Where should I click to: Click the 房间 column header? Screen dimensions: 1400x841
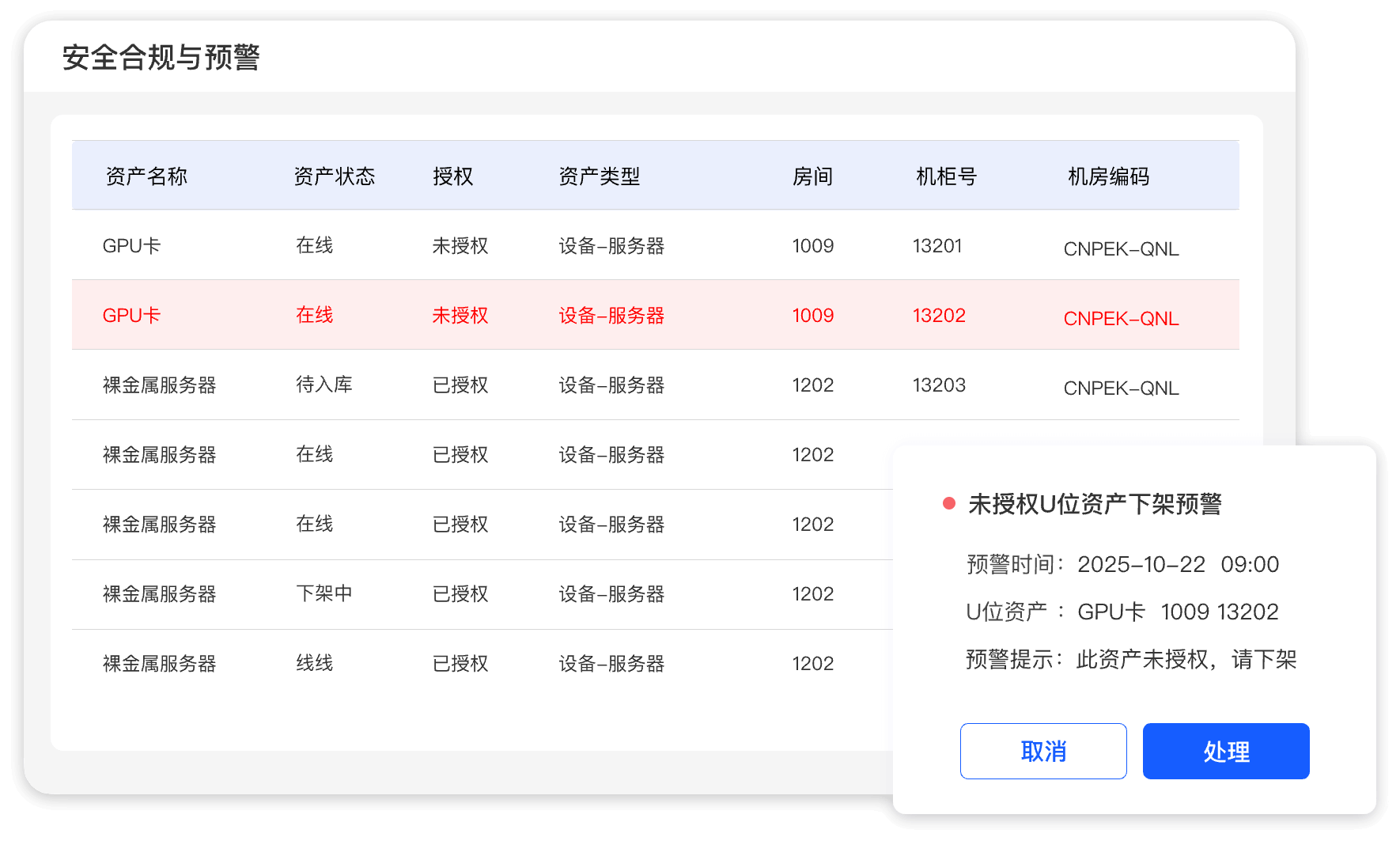[812, 176]
